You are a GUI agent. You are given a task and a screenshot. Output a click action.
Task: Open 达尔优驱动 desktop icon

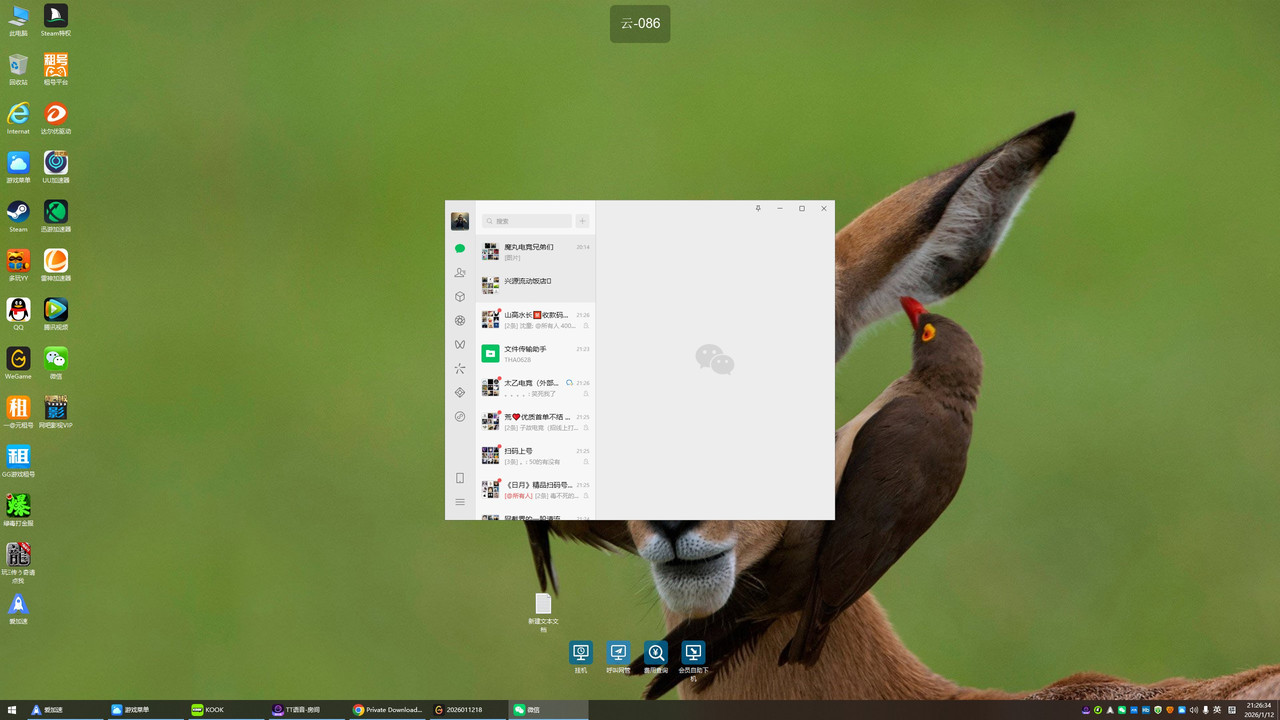(56, 118)
